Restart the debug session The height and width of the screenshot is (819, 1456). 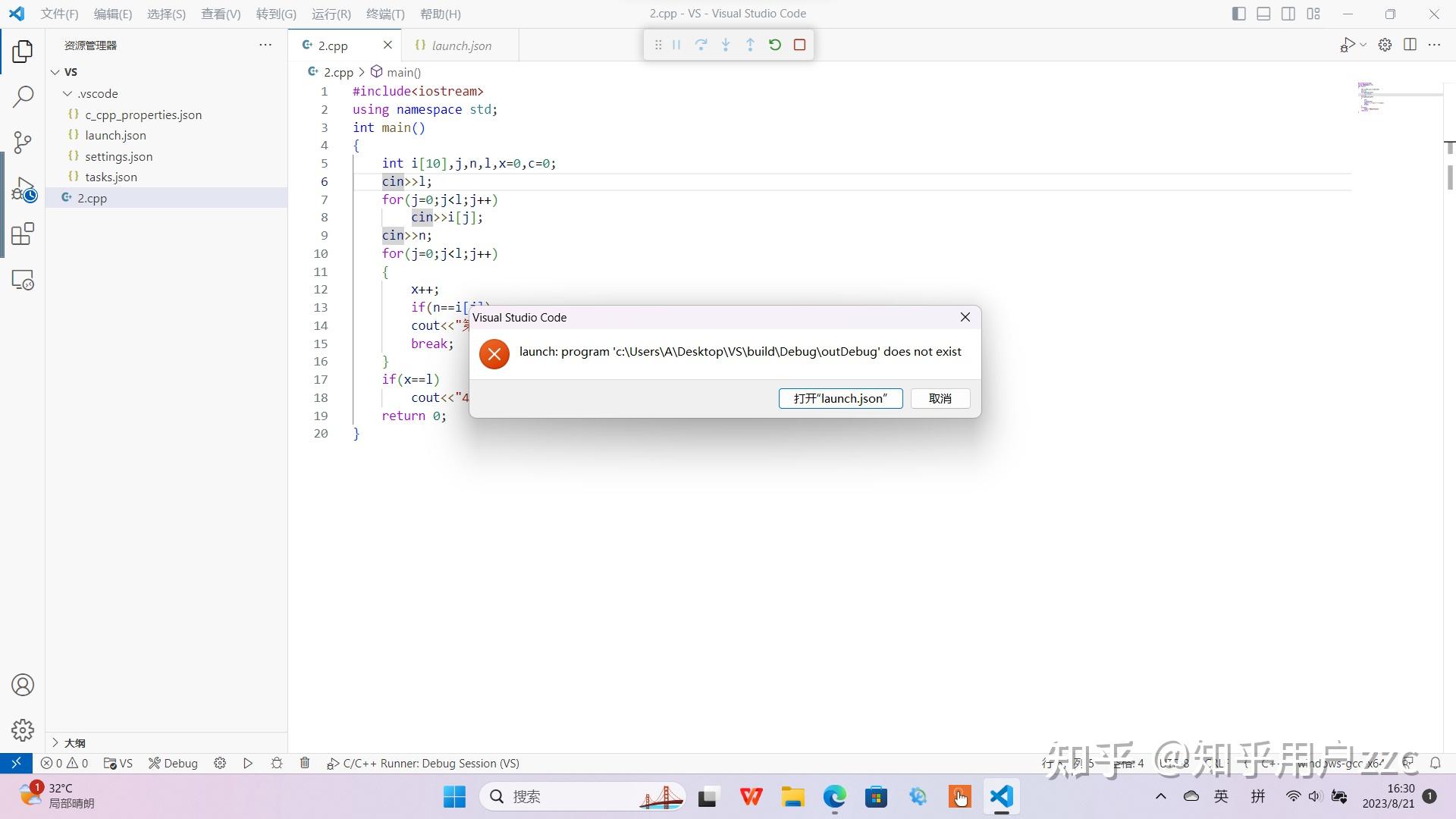coord(774,45)
